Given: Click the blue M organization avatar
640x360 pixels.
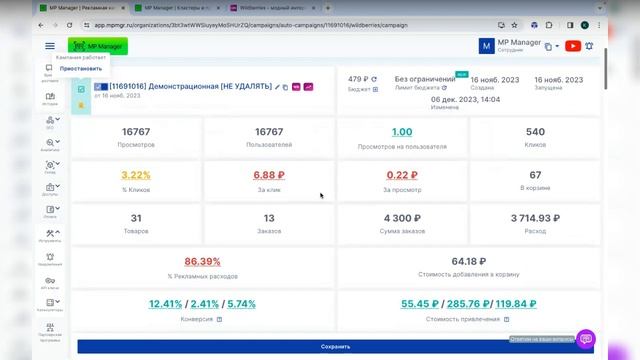Looking at the screenshot, I should pyautogui.click(x=487, y=46).
